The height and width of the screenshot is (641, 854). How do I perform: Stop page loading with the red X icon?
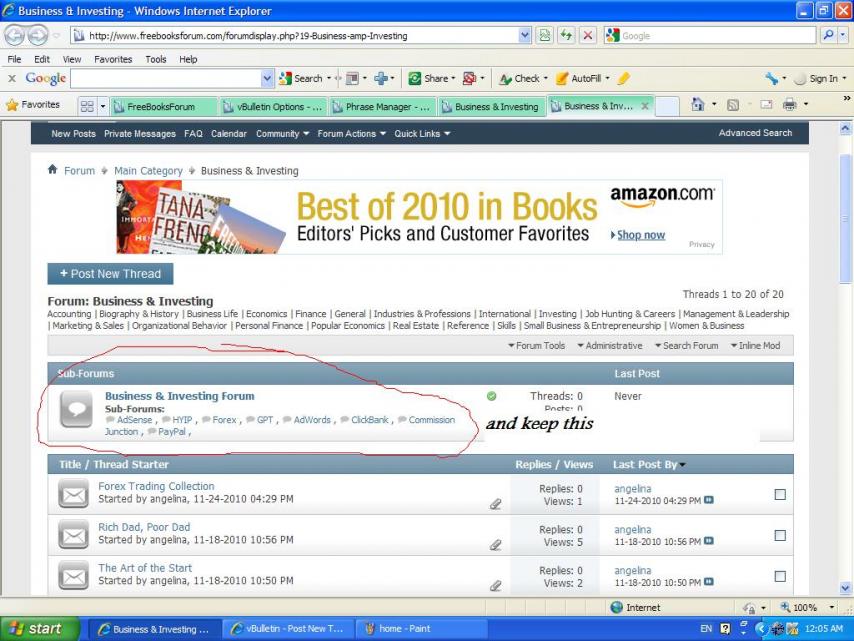pos(588,35)
